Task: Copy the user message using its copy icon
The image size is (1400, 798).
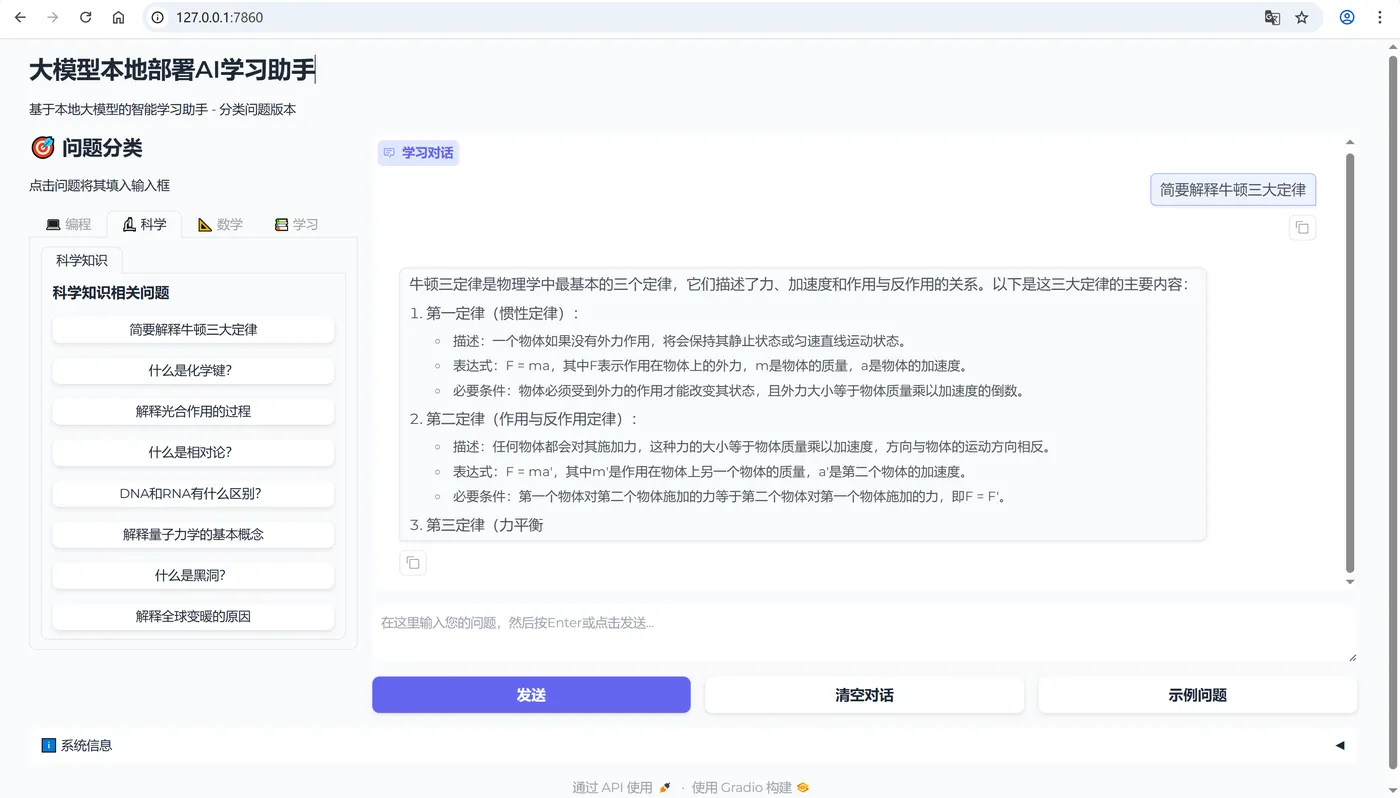Action: [x=1301, y=227]
